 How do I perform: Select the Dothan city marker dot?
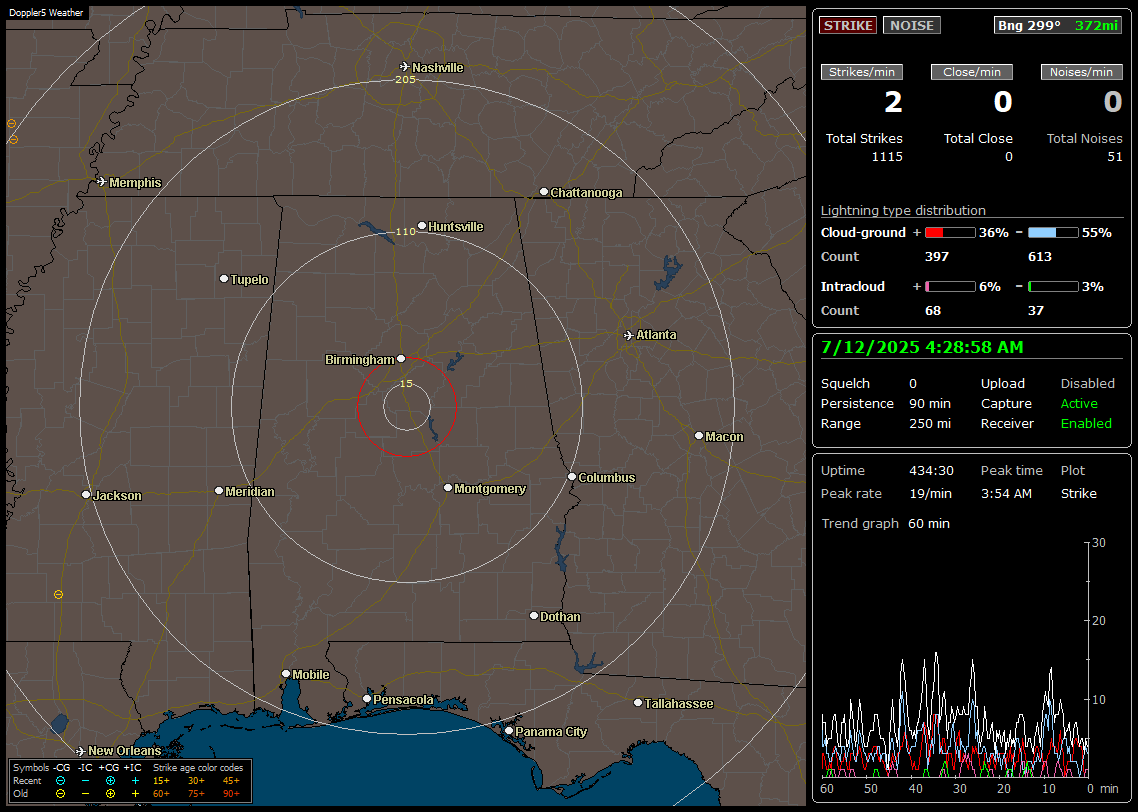tap(533, 615)
